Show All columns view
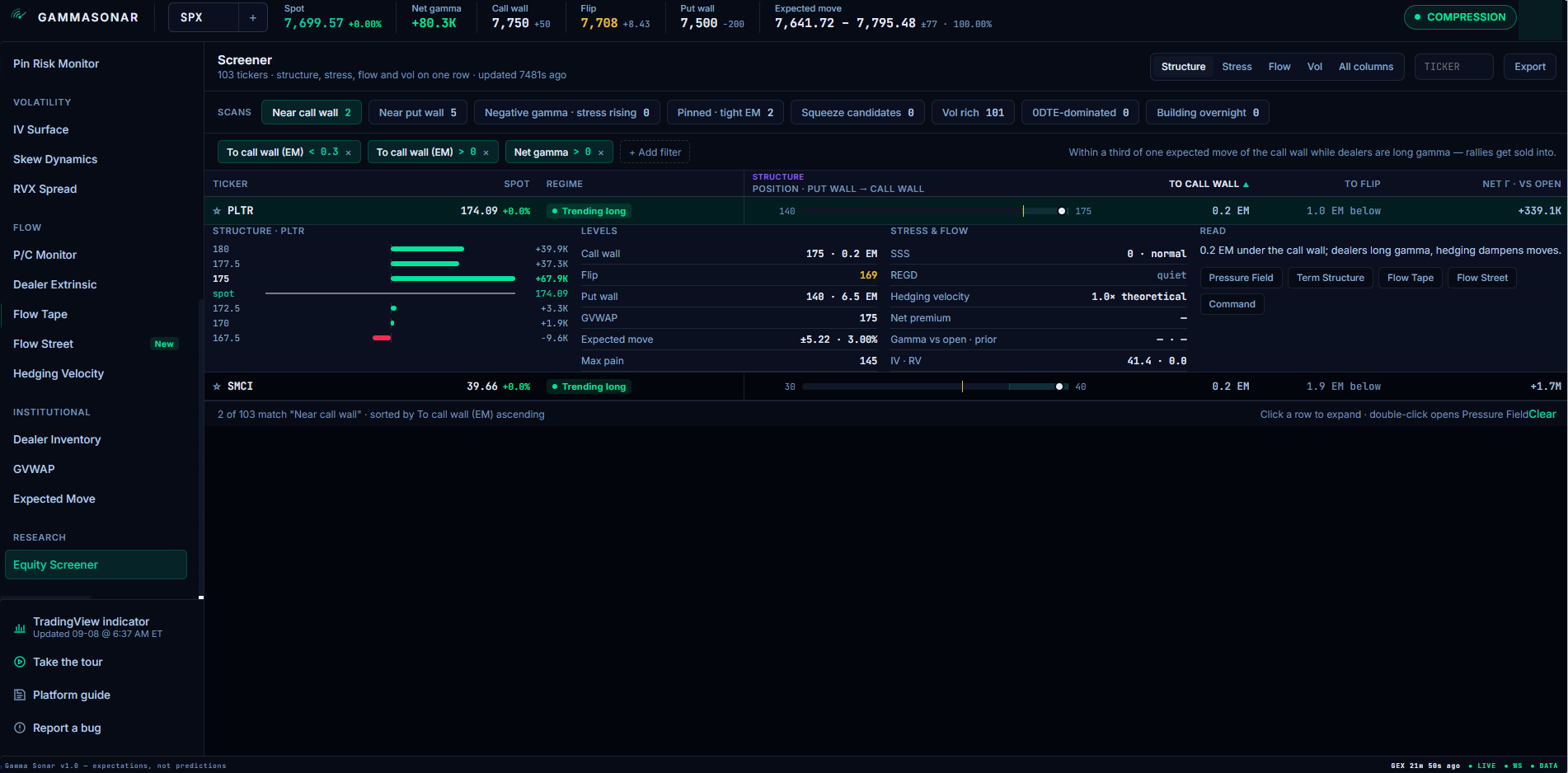This screenshot has width=1568, height=773. [1366, 67]
